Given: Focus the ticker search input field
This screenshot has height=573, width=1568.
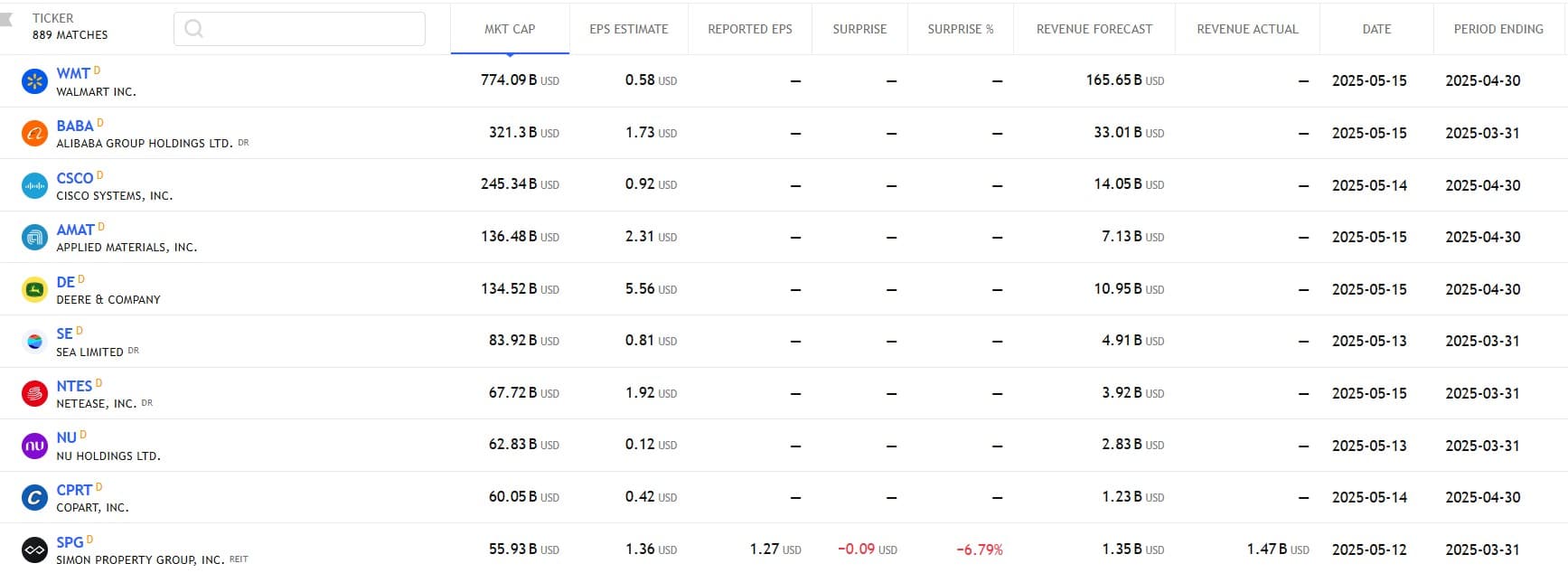Looking at the screenshot, I should pos(299,29).
